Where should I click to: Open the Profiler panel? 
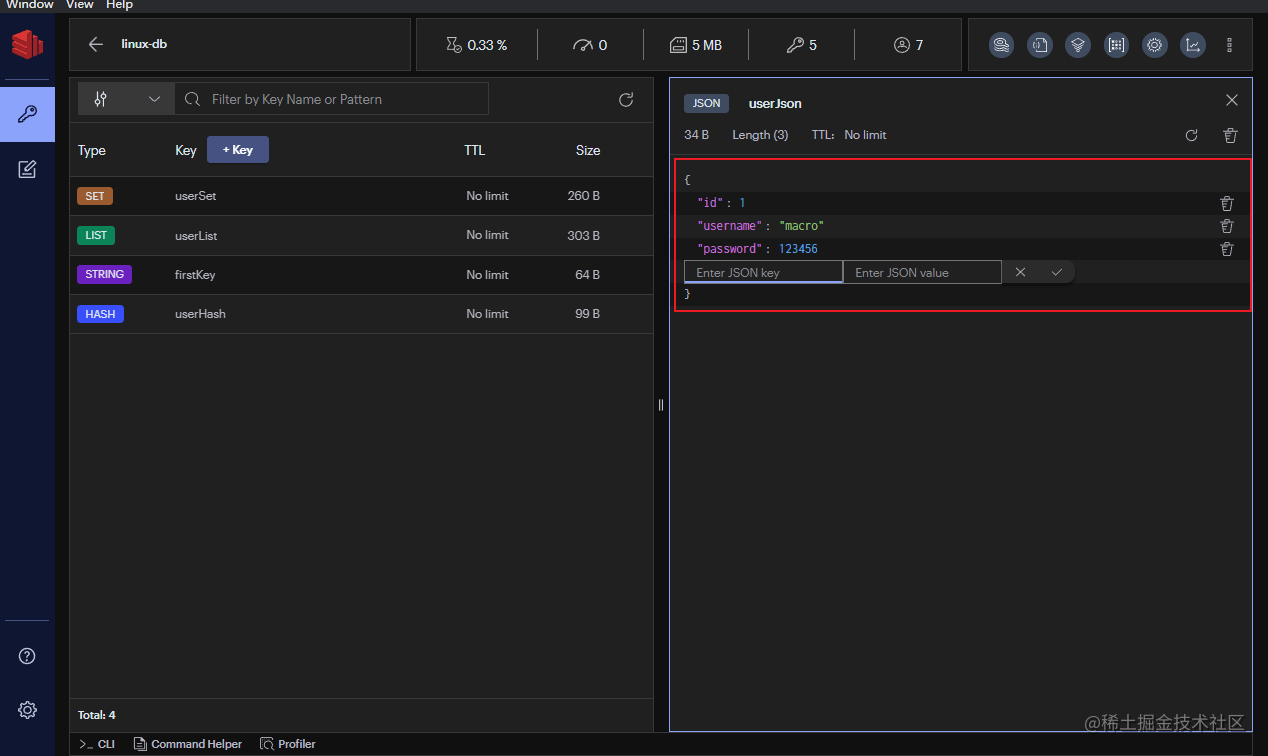pos(288,744)
